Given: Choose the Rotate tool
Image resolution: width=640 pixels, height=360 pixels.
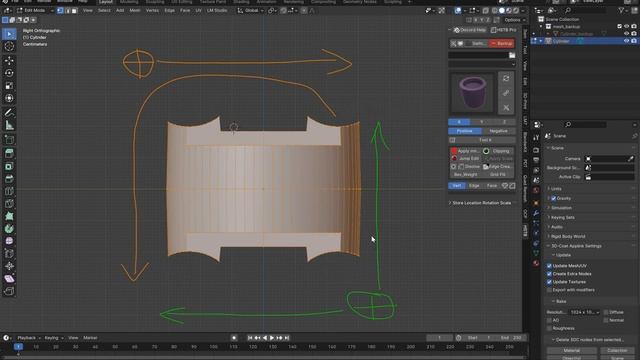Looking at the screenshot, I should click(9, 73).
